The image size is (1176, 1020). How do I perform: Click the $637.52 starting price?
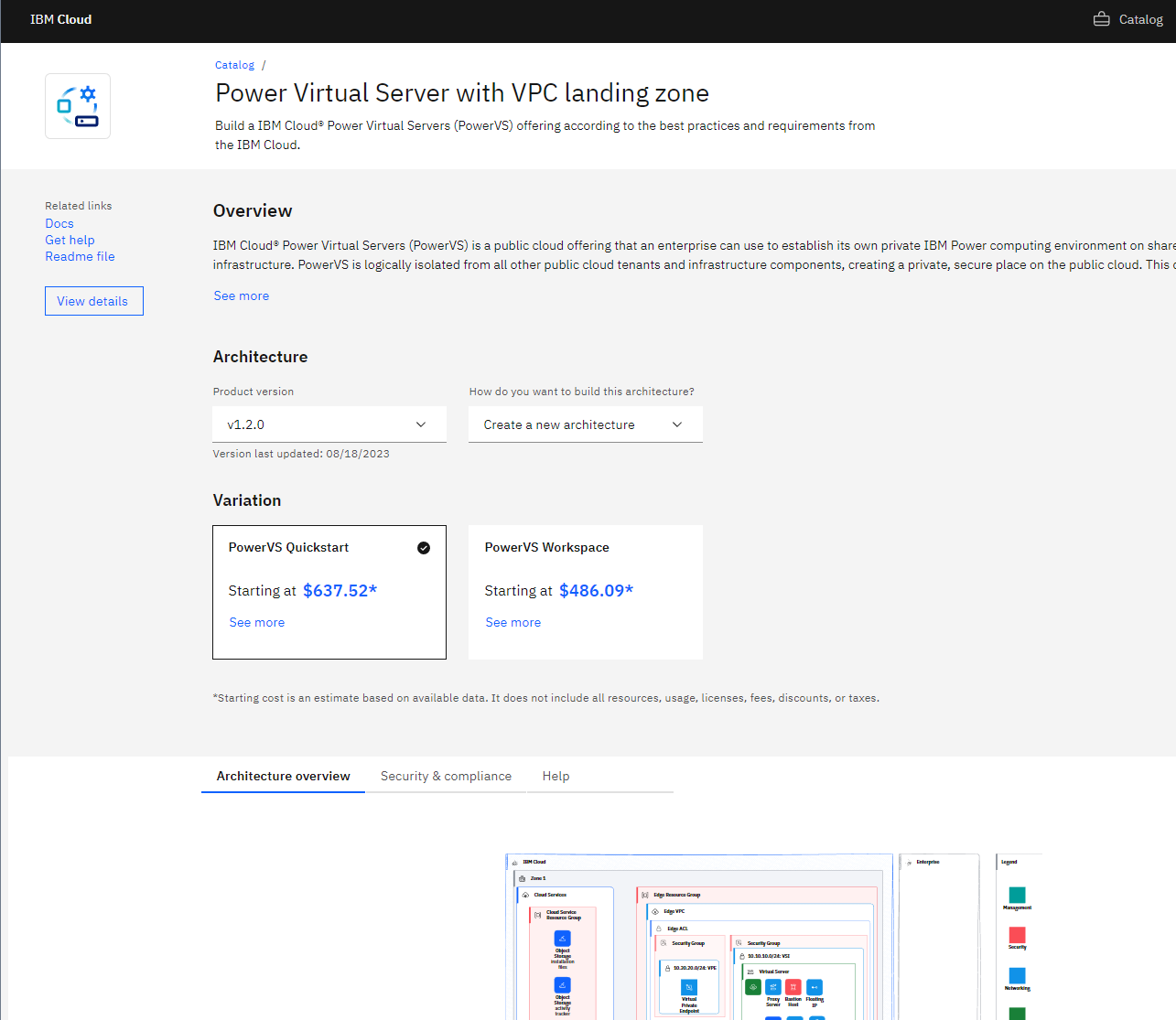tap(340, 591)
